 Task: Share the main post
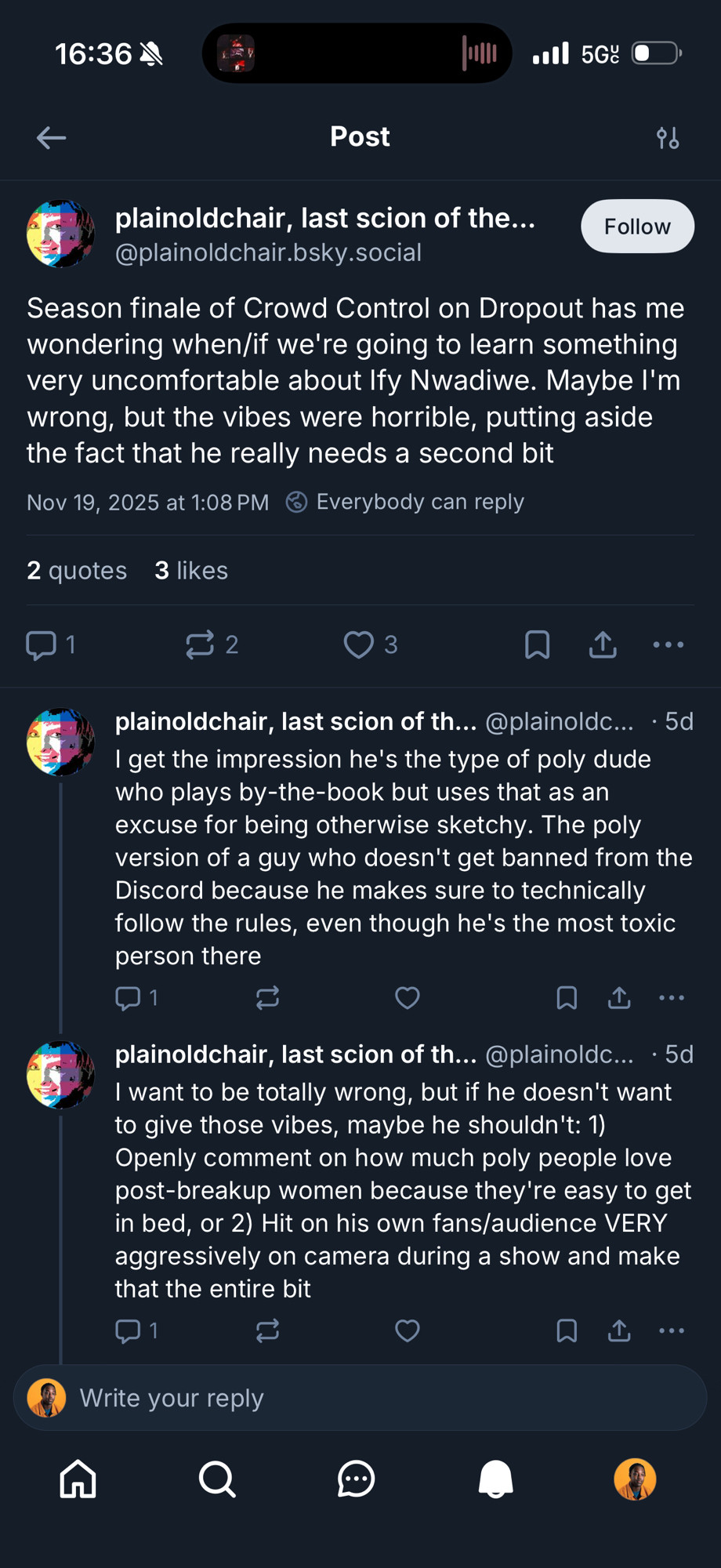tap(603, 644)
